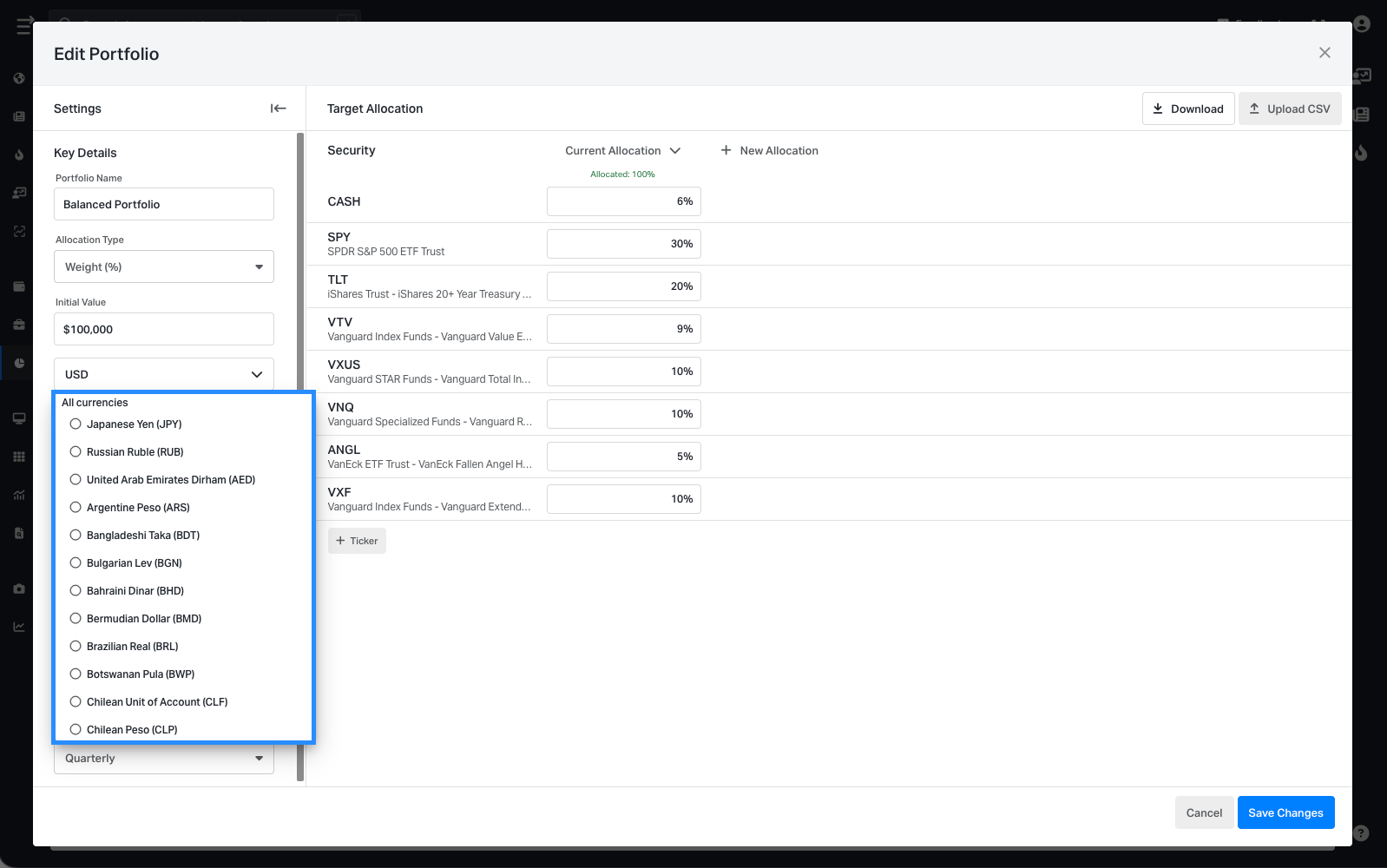The width and height of the screenshot is (1387, 868).
Task: Open the wallet icon in left sidebar
Action: pyautogui.click(x=19, y=286)
